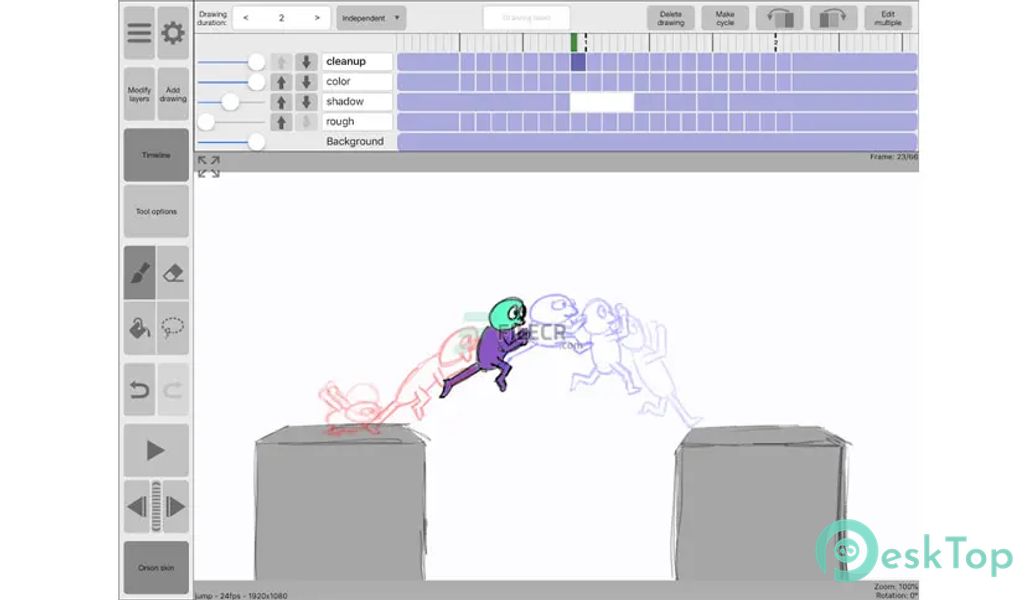Click the full-screen expand arrows icon

209,167
